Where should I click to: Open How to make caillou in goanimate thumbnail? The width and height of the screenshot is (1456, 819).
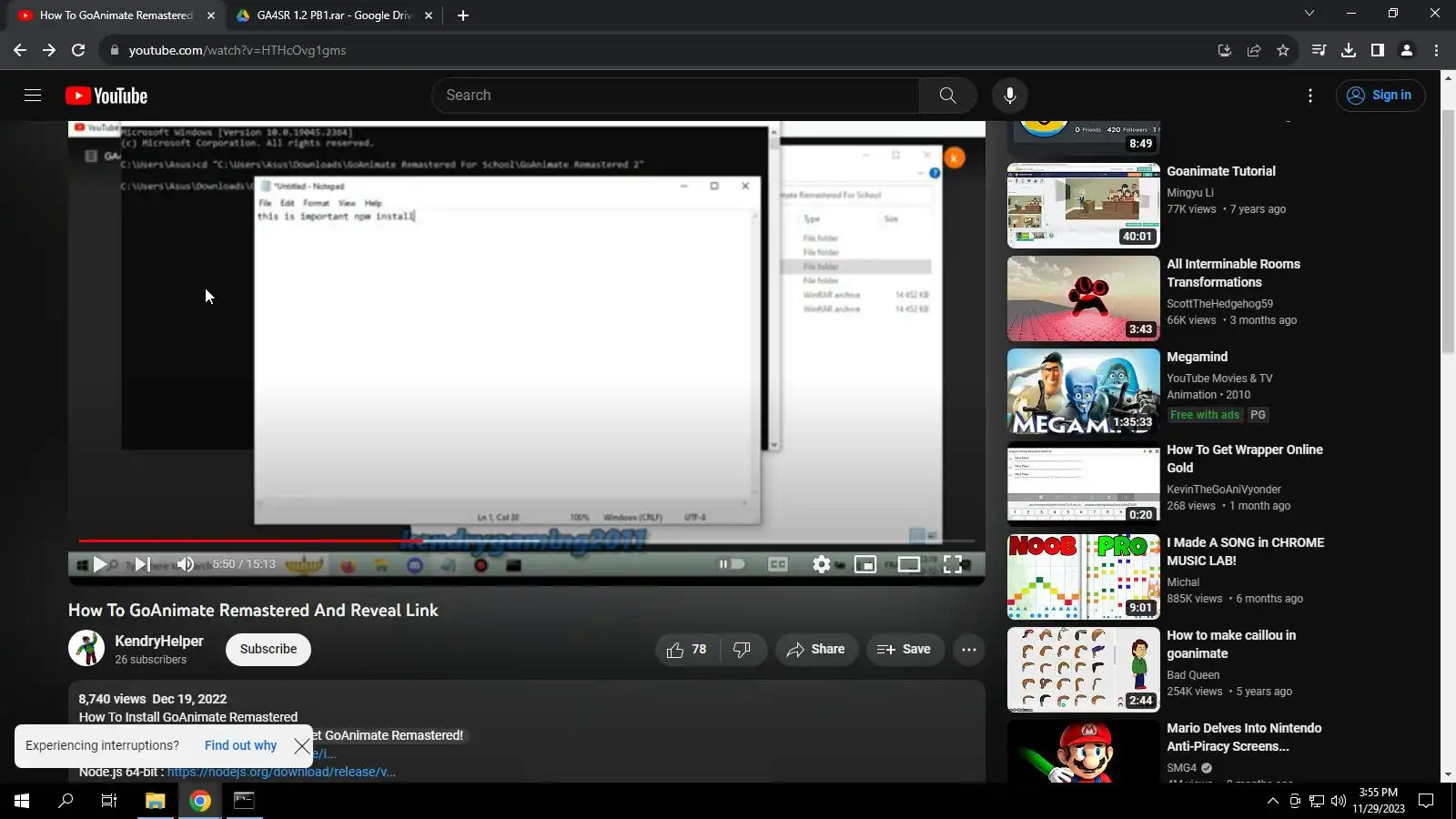pos(1084,670)
